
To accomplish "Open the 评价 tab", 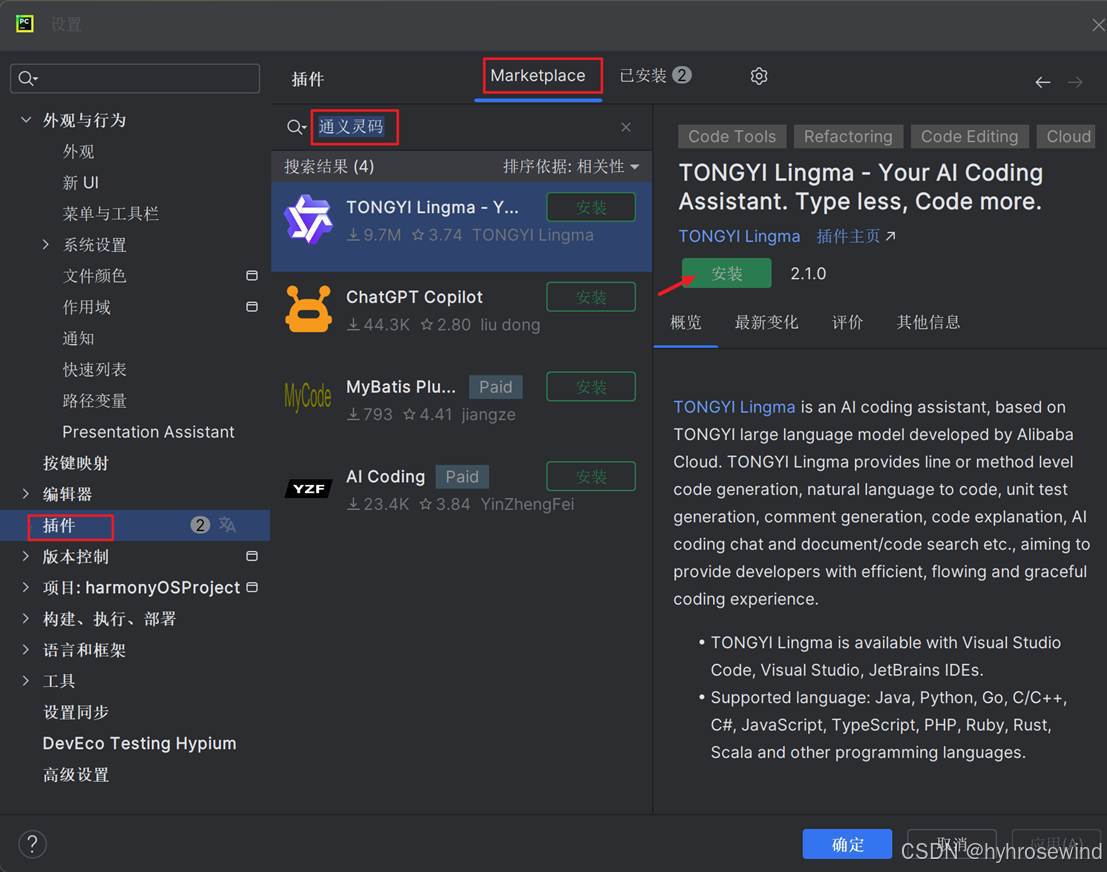I will click(847, 323).
